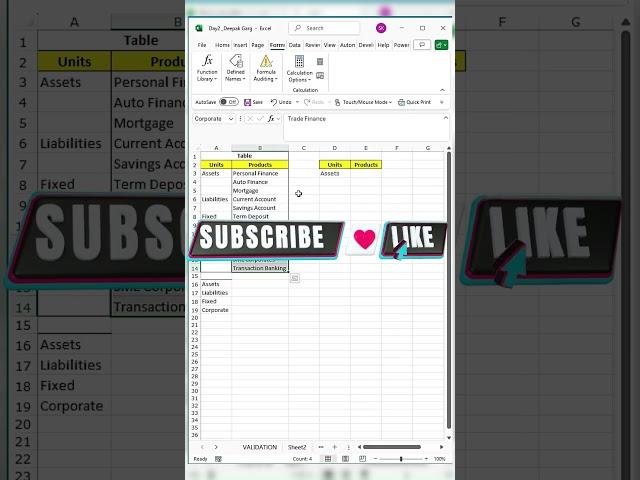This screenshot has height=480, width=640.
Task: Select the Corporate cell in row 19
Action: (x=216, y=310)
